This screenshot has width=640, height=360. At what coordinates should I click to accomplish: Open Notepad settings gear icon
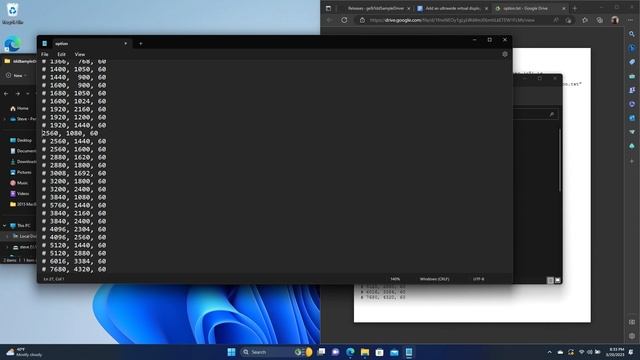click(505, 54)
